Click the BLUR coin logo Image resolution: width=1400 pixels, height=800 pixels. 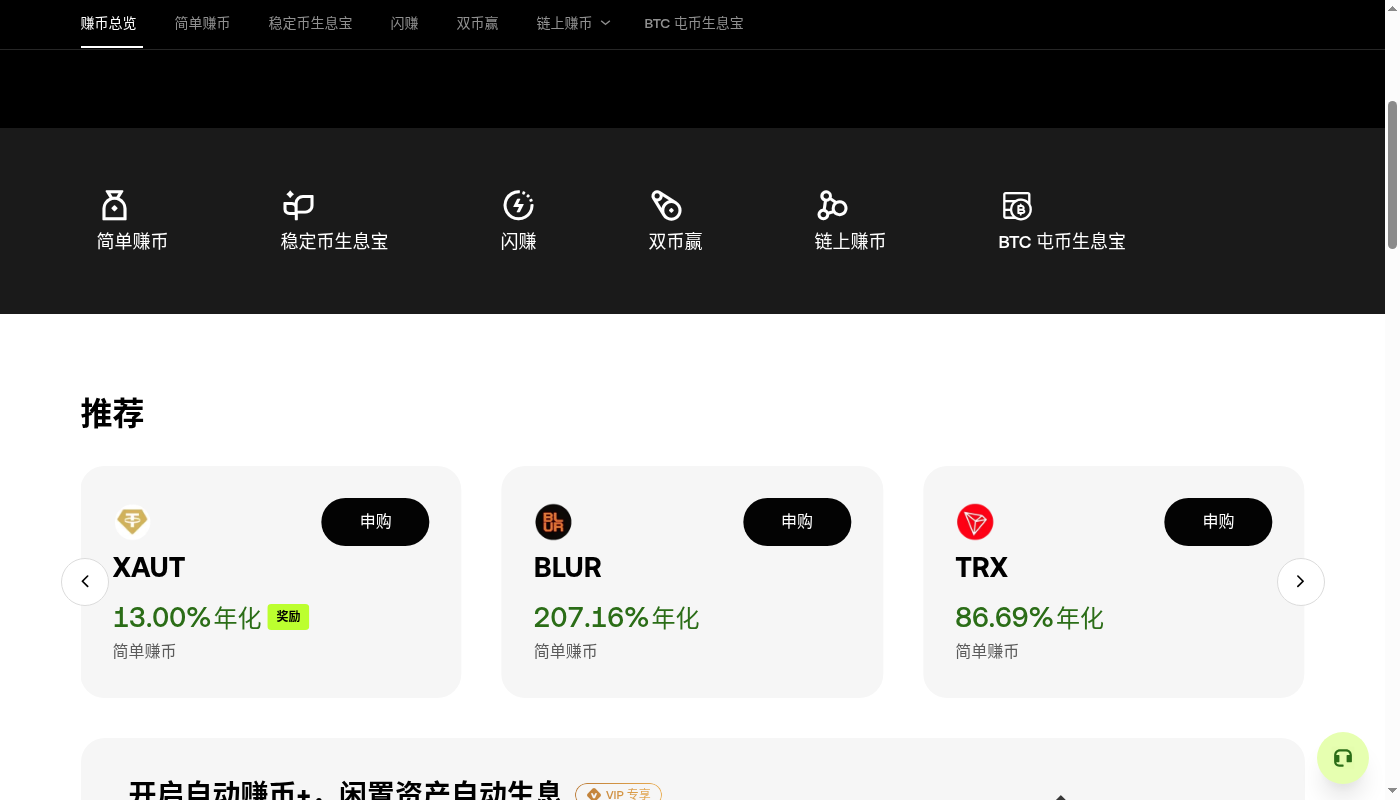(x=553, y=521)
